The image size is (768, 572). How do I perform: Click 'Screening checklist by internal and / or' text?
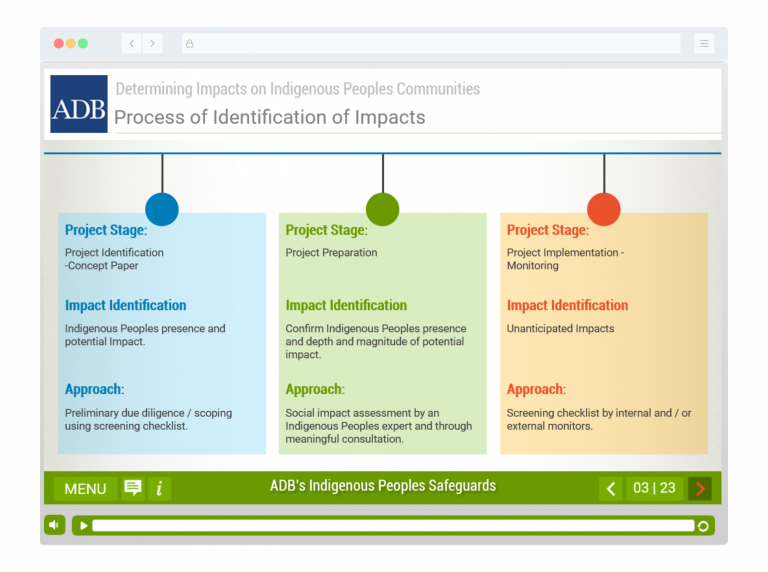599,413
